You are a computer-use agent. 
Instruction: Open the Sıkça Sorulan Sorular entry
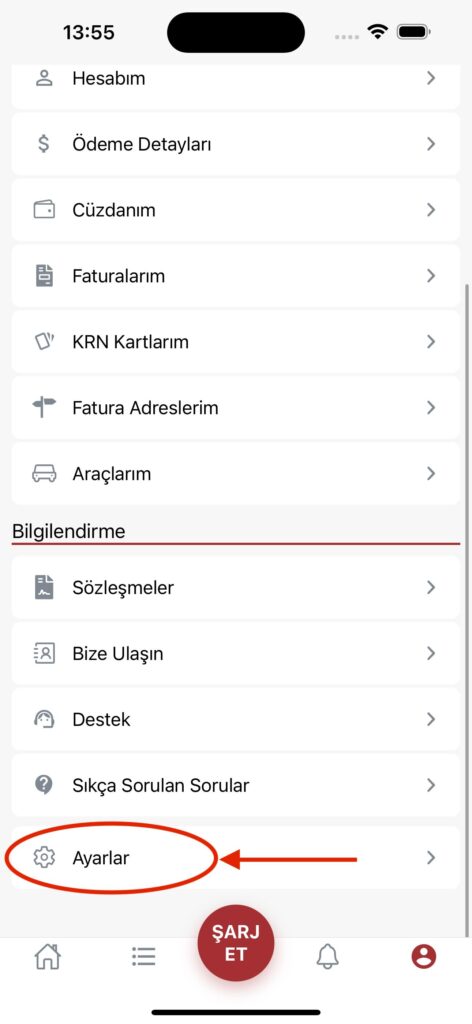[x=236, y=785]
